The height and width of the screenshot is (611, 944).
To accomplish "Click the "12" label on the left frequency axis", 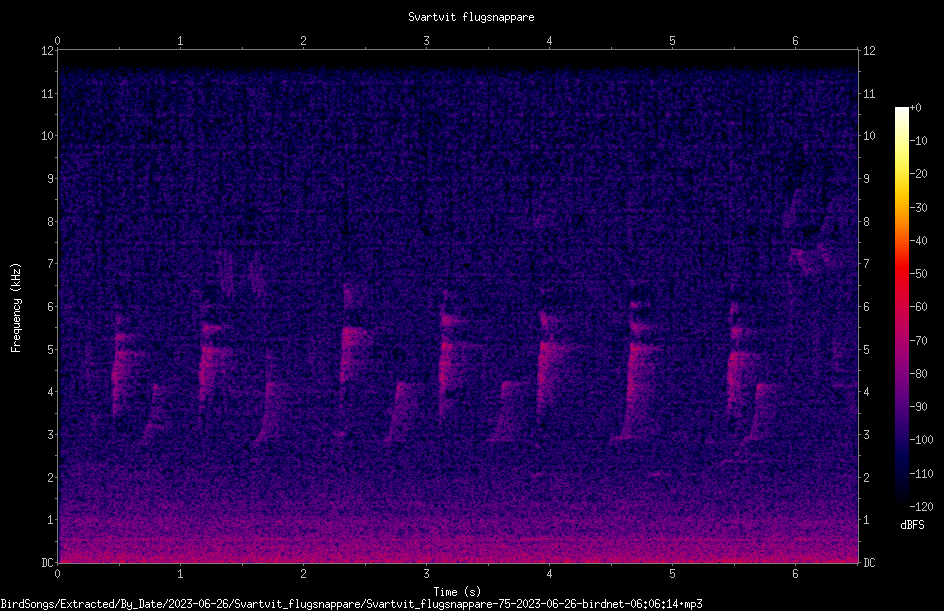I will [47, 51].
